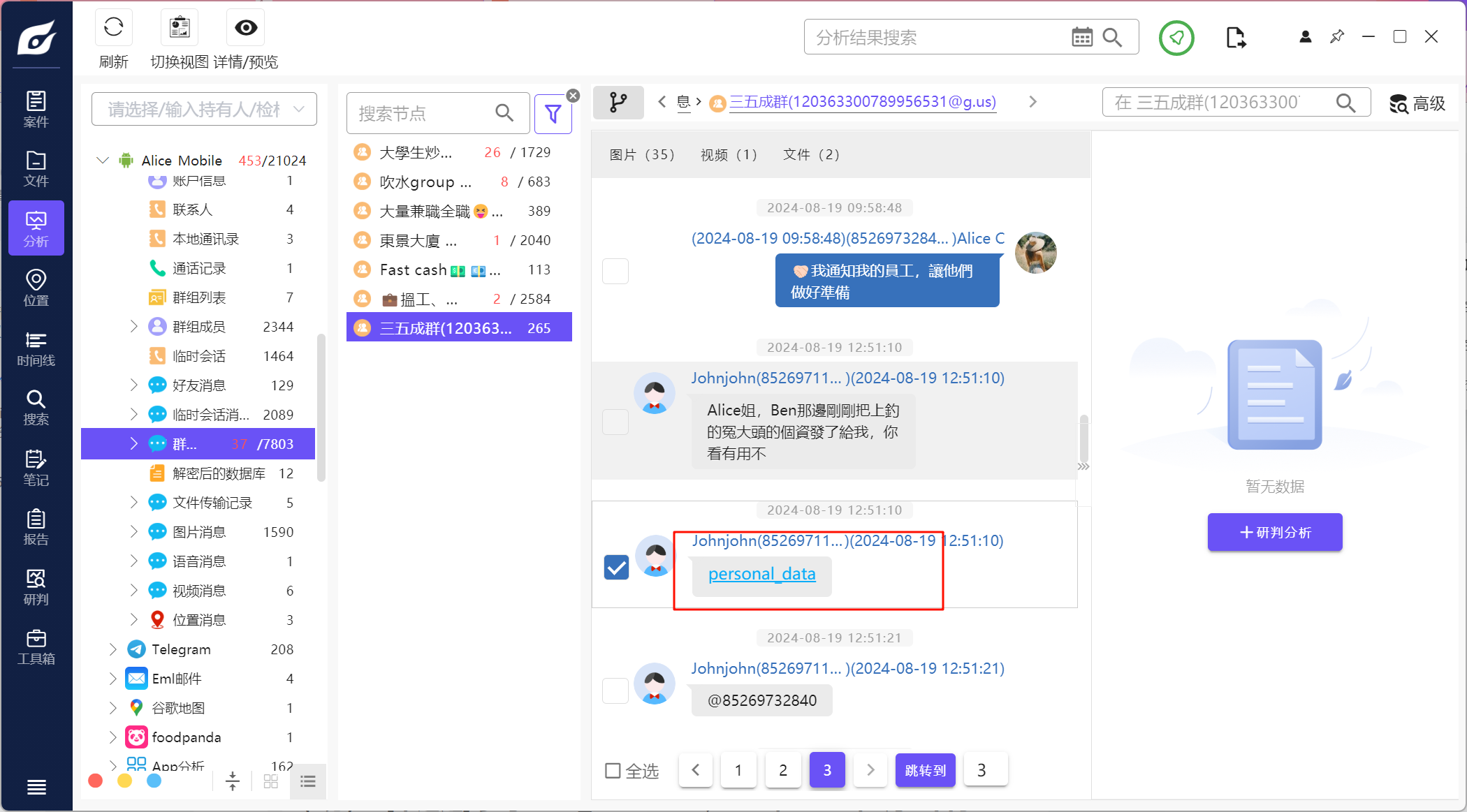The image size is (1467, 812).
Task: Open the personal_data file link
Action: coord(761,574)
